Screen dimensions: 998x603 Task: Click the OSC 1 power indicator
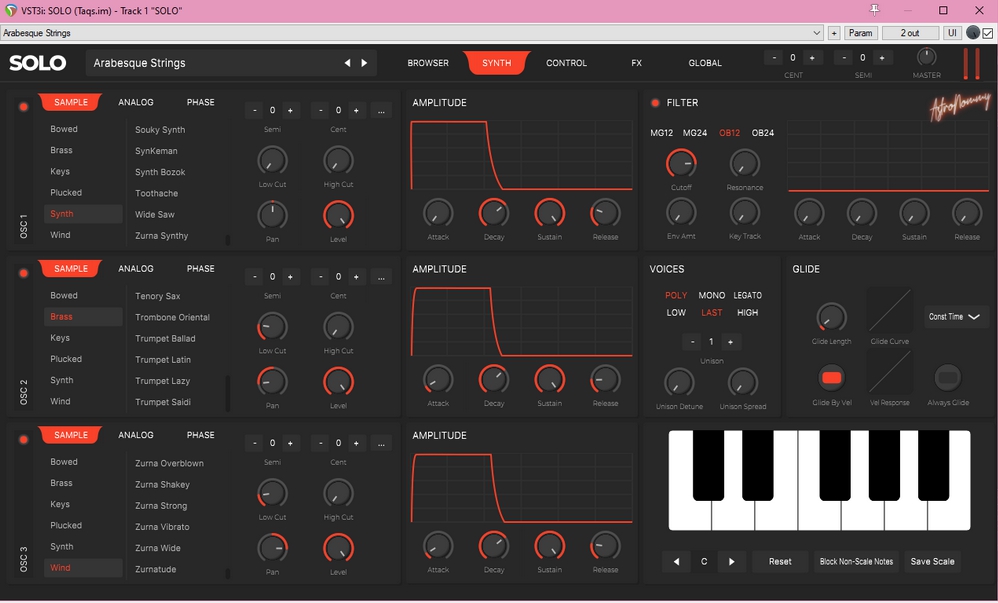pos(24,107)
